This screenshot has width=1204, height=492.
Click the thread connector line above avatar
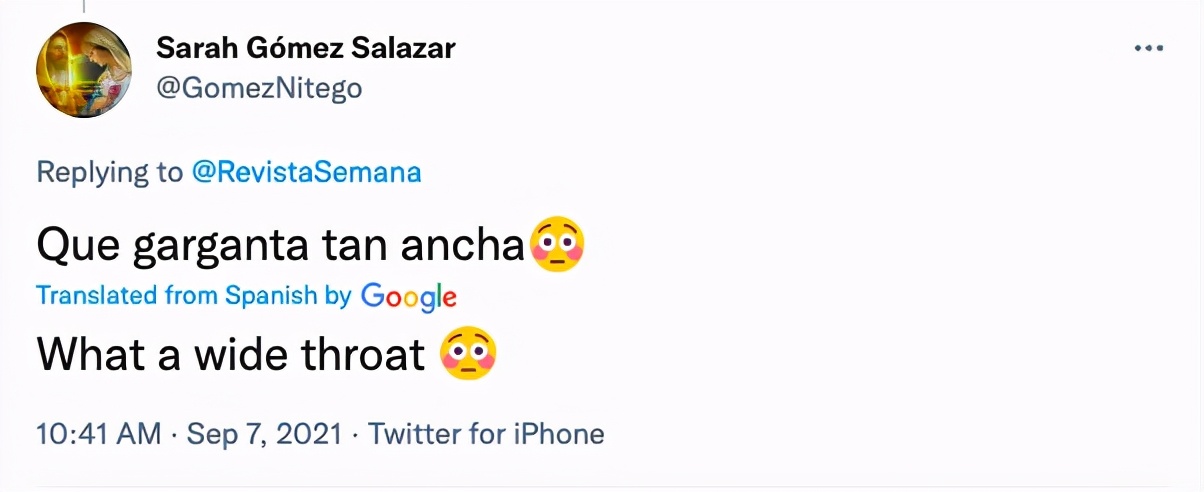(84, 6)
